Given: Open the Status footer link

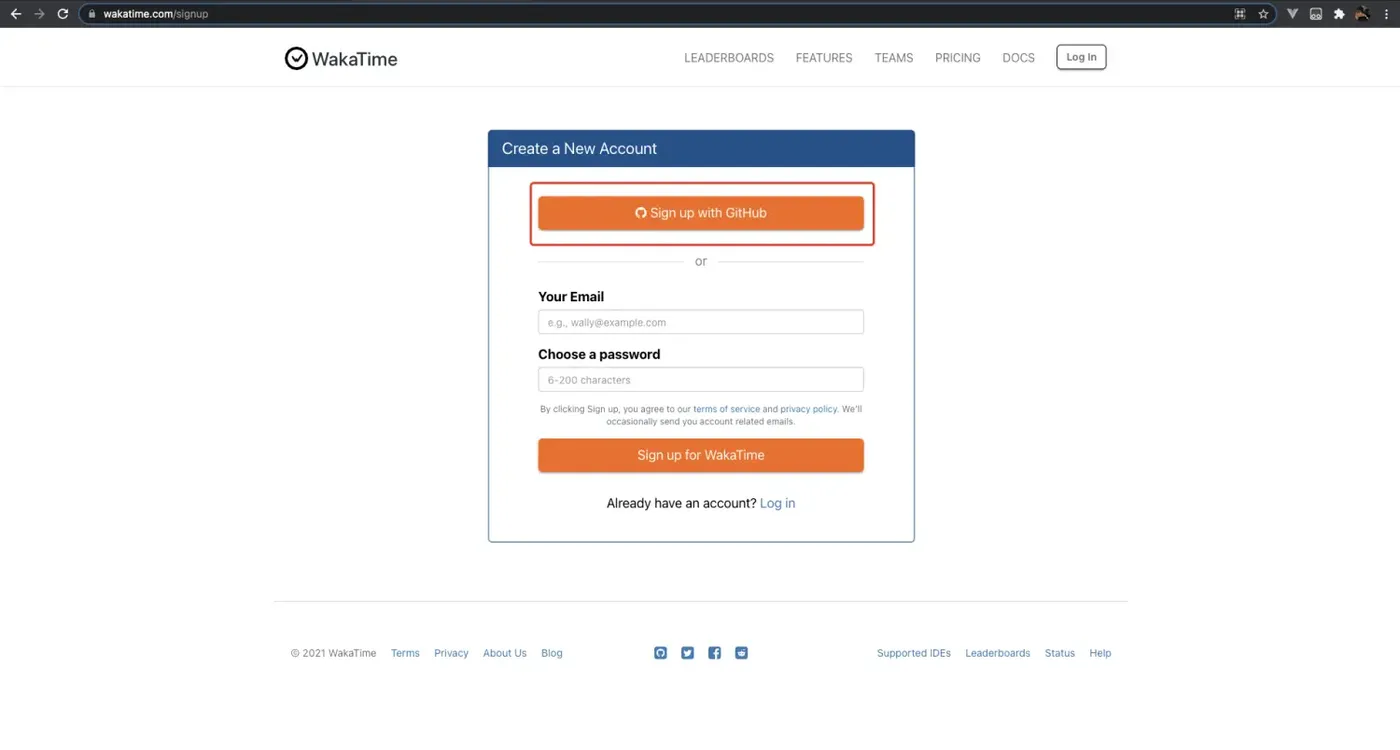Looking at the screenshot, I should [x=1060, y=653].
